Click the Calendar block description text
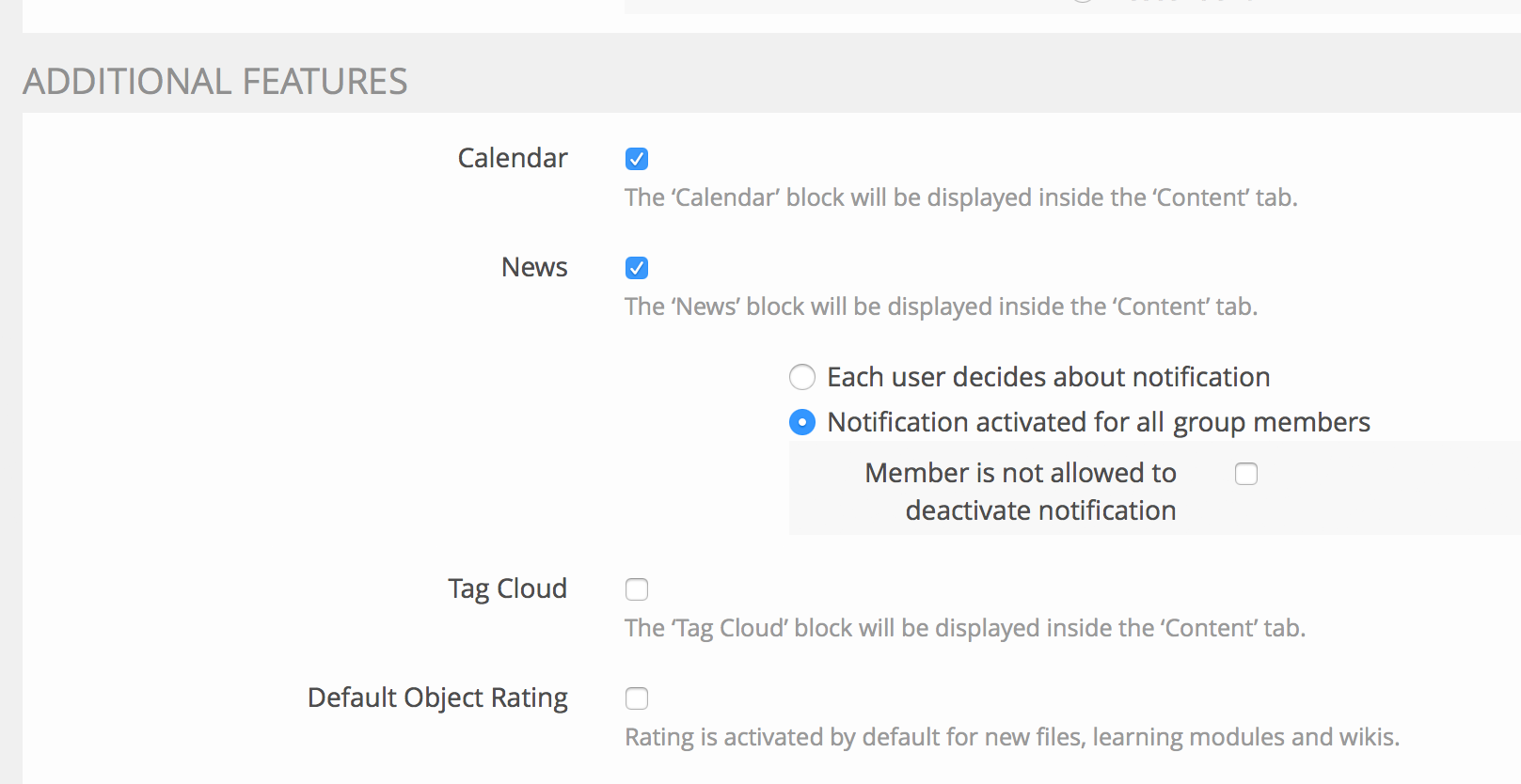 tap(960, 197)
